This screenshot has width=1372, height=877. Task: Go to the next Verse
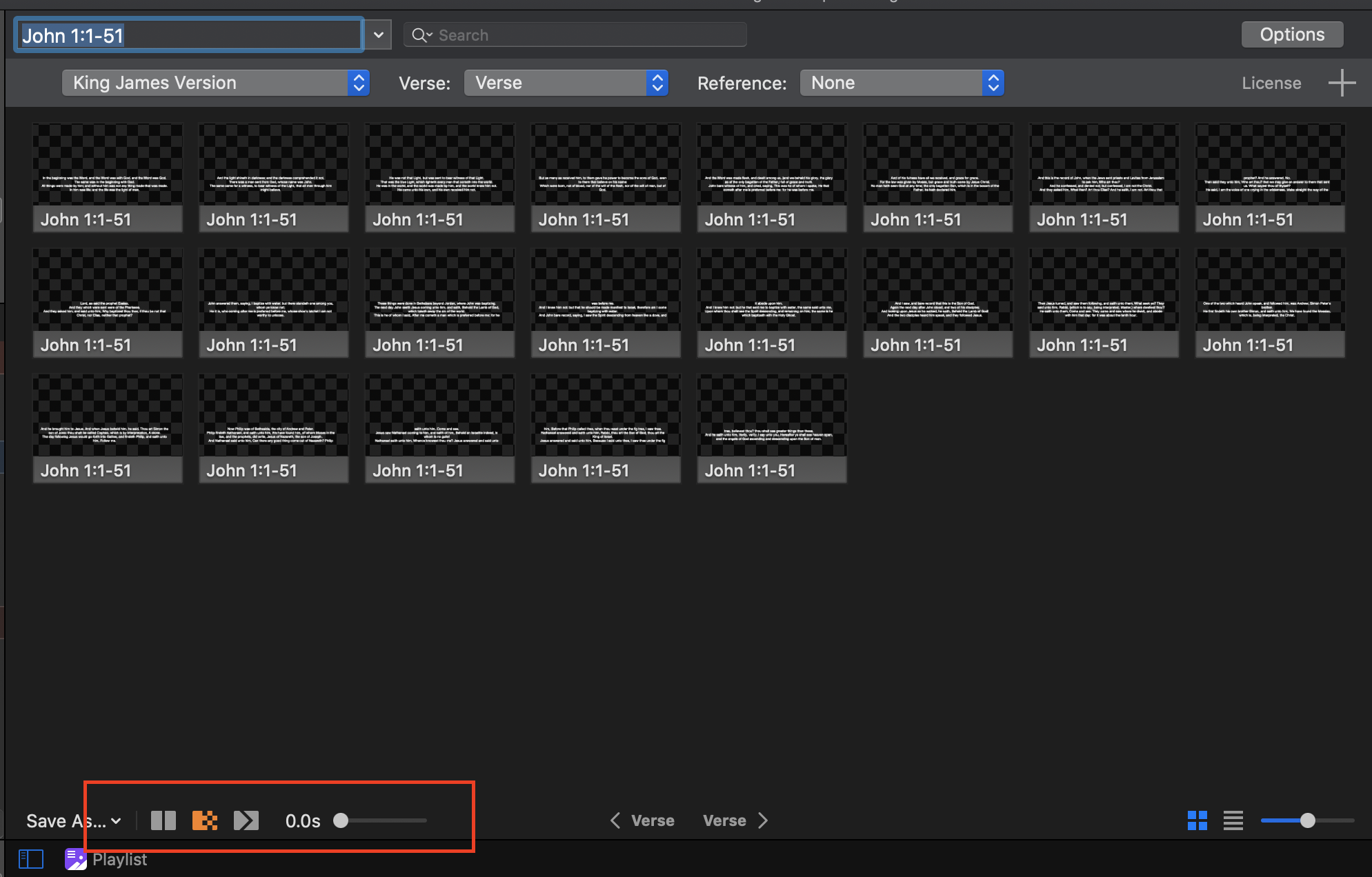[x=735, y=820]
